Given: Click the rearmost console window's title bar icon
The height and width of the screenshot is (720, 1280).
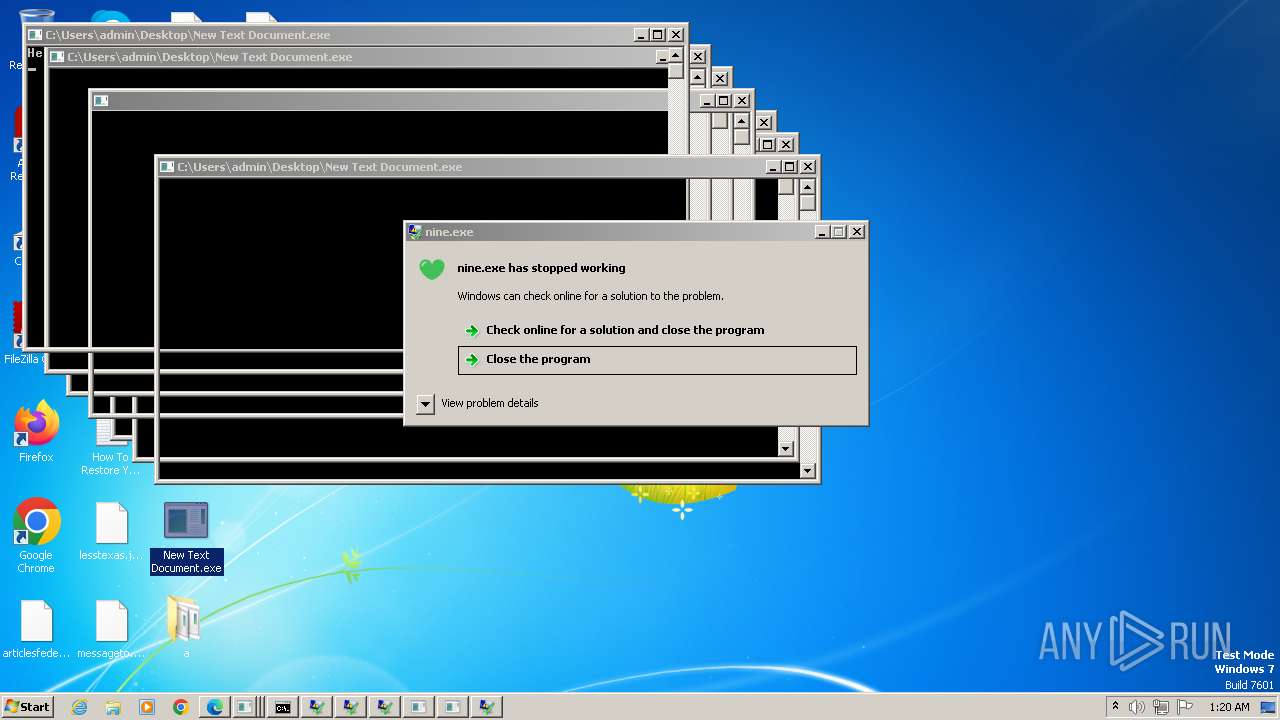Looking at the screenshot, I should [x=35, y=35].
